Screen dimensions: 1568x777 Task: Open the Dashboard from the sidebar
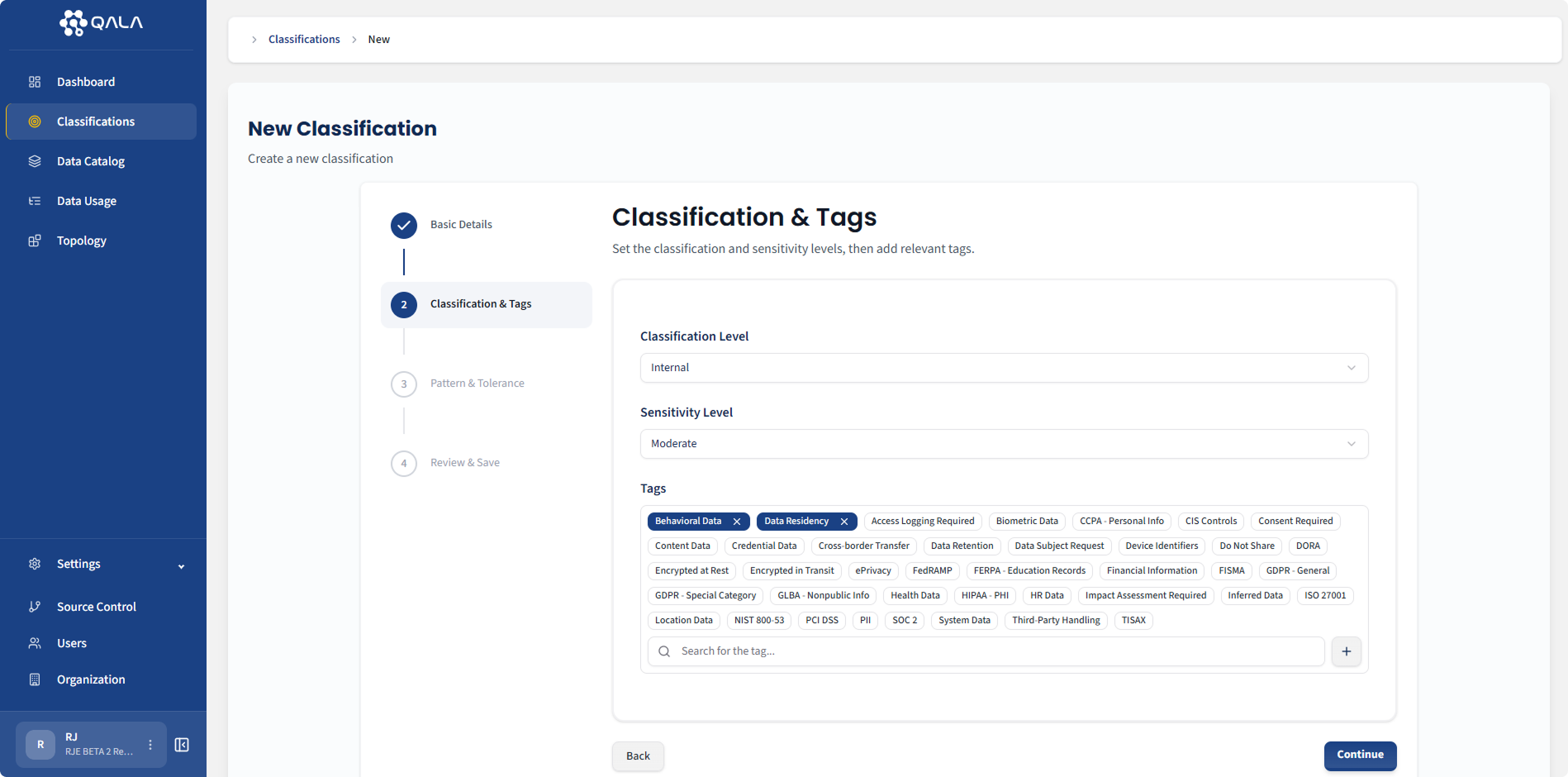click(85, 82)
